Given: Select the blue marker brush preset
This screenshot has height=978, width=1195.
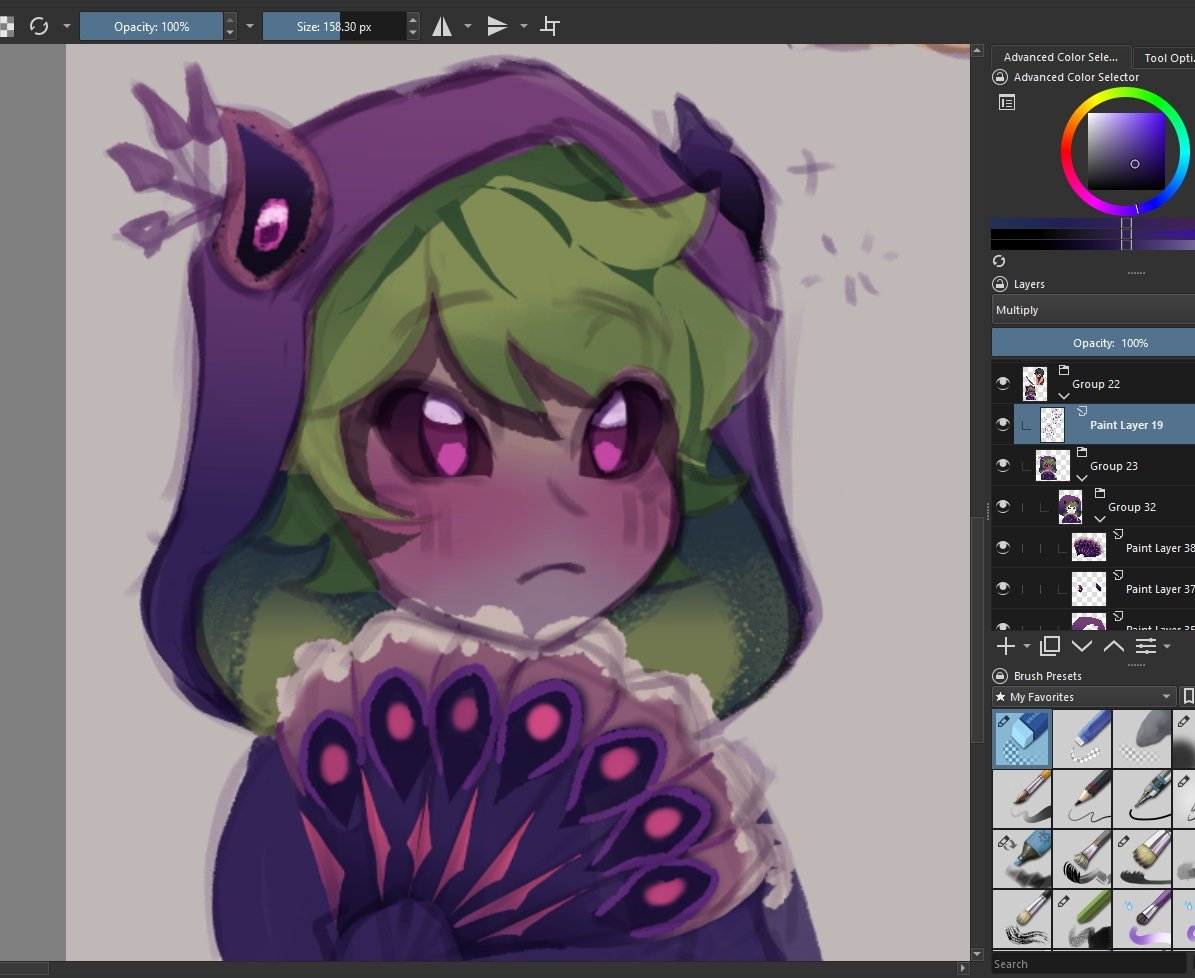Looking at the screenshot, I should (x=1022, y=858).
